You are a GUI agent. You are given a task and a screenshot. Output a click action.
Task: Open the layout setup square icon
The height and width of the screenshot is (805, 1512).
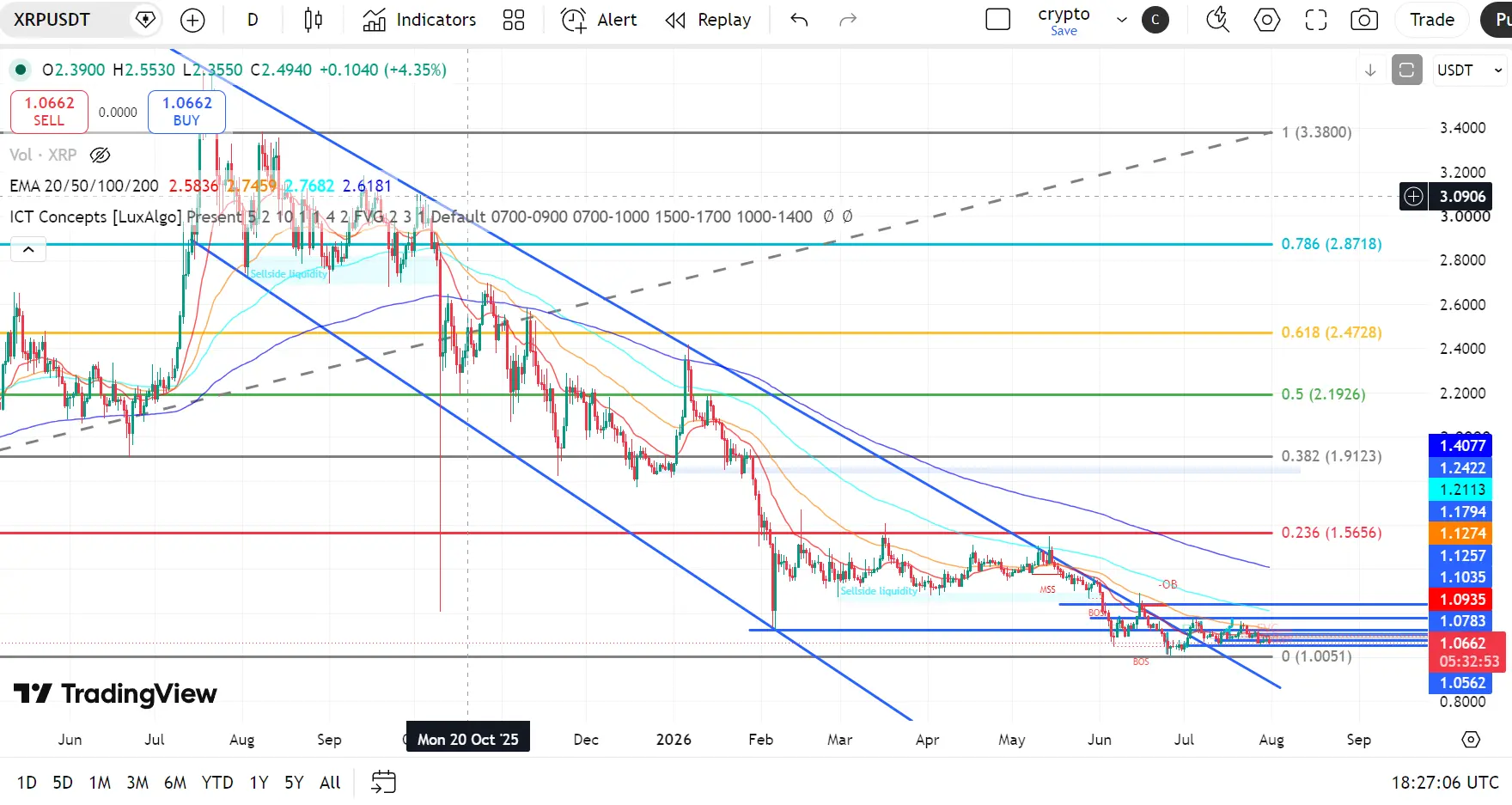pos(997,20)
